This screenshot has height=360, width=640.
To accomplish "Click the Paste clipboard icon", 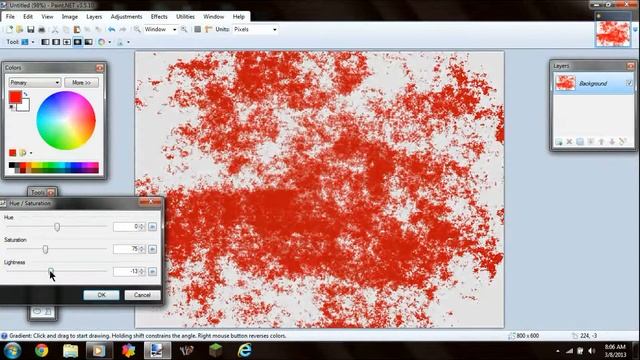I will [77, 29].
